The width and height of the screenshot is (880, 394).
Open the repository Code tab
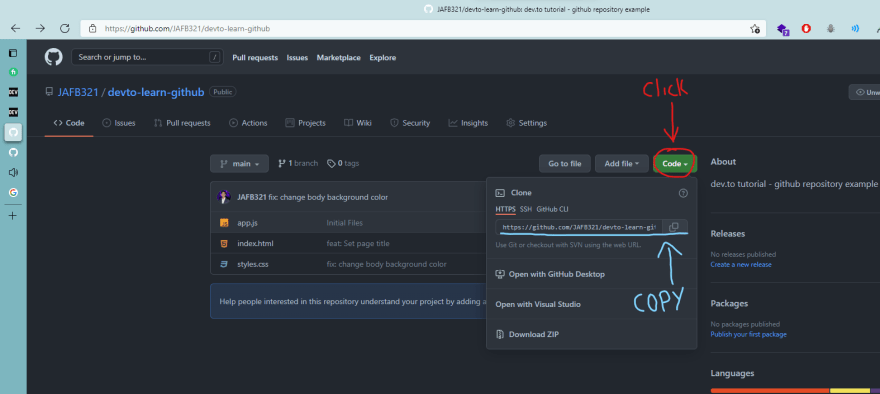tap(69, 123)
